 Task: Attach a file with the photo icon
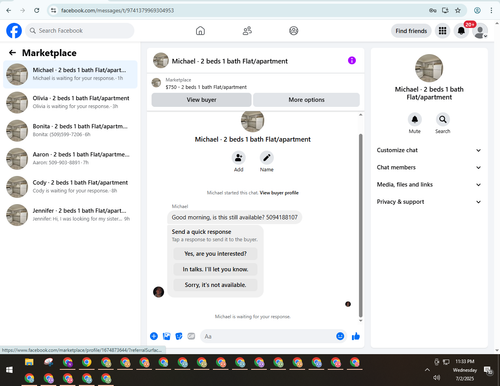point(166,336)
